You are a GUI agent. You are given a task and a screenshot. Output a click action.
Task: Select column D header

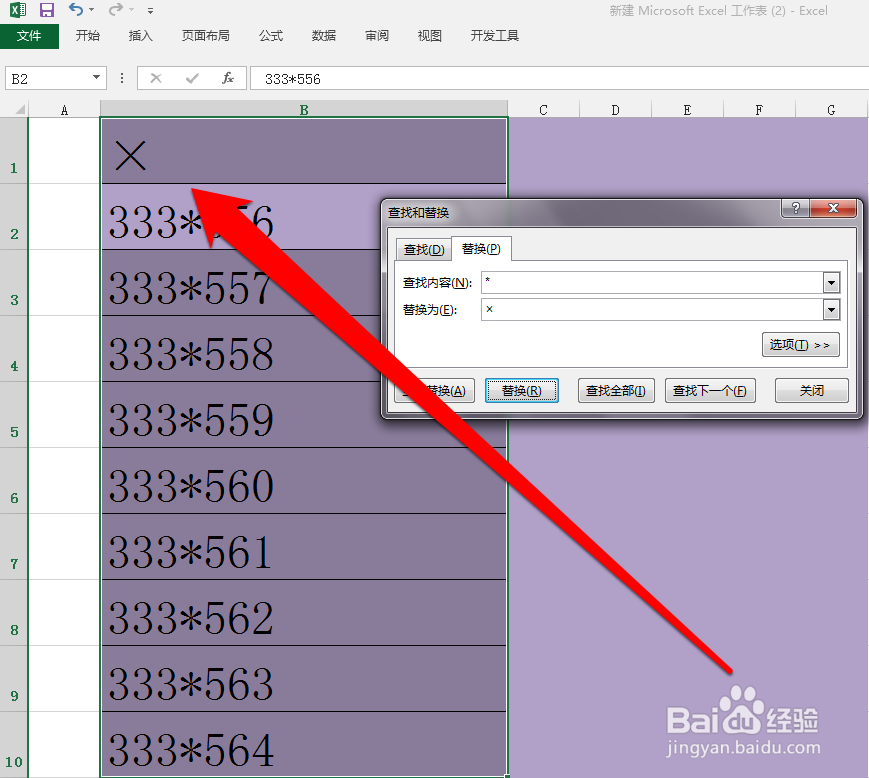[x=615, y=110]
